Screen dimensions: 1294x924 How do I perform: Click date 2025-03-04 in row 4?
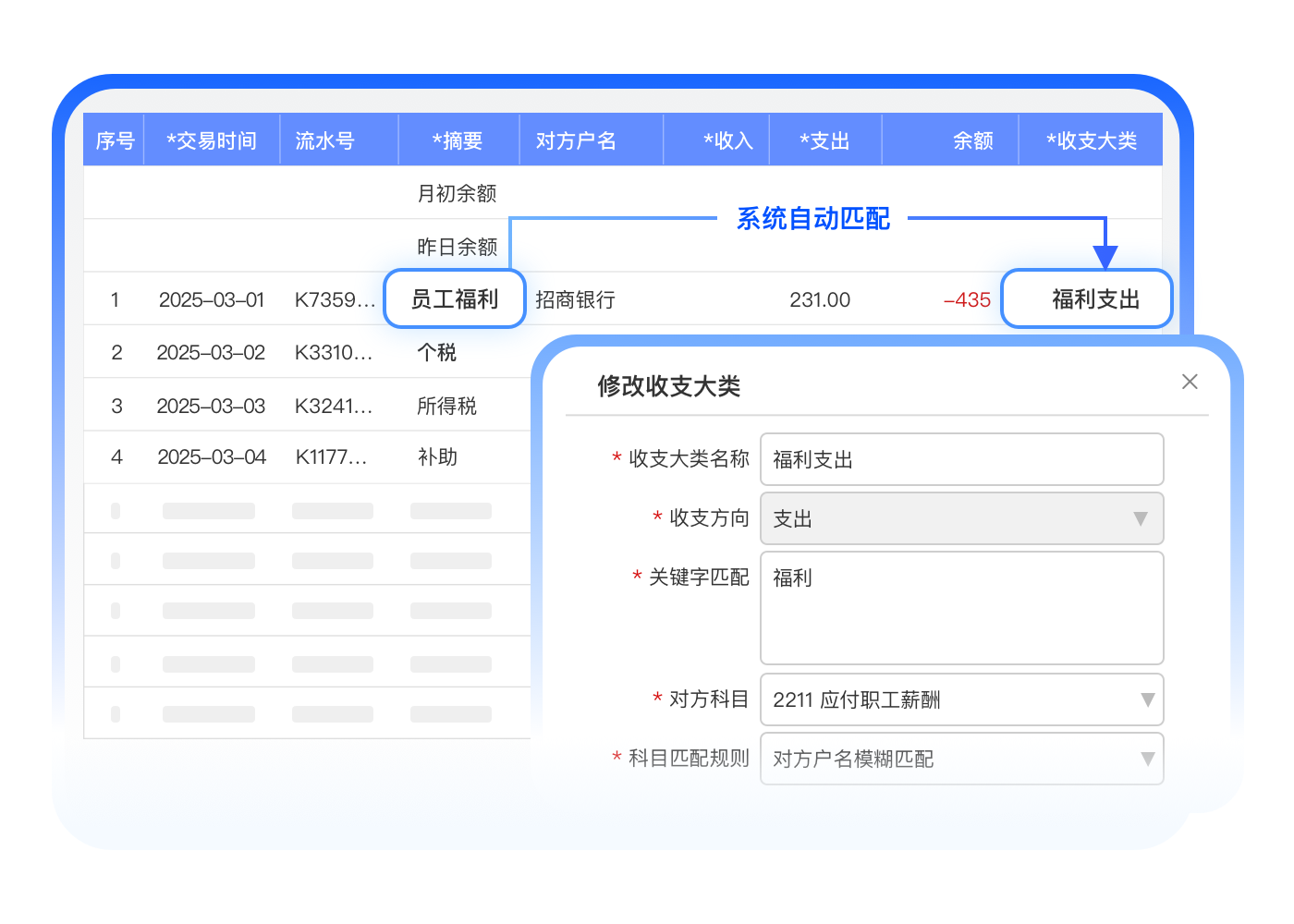click(212, 456)
